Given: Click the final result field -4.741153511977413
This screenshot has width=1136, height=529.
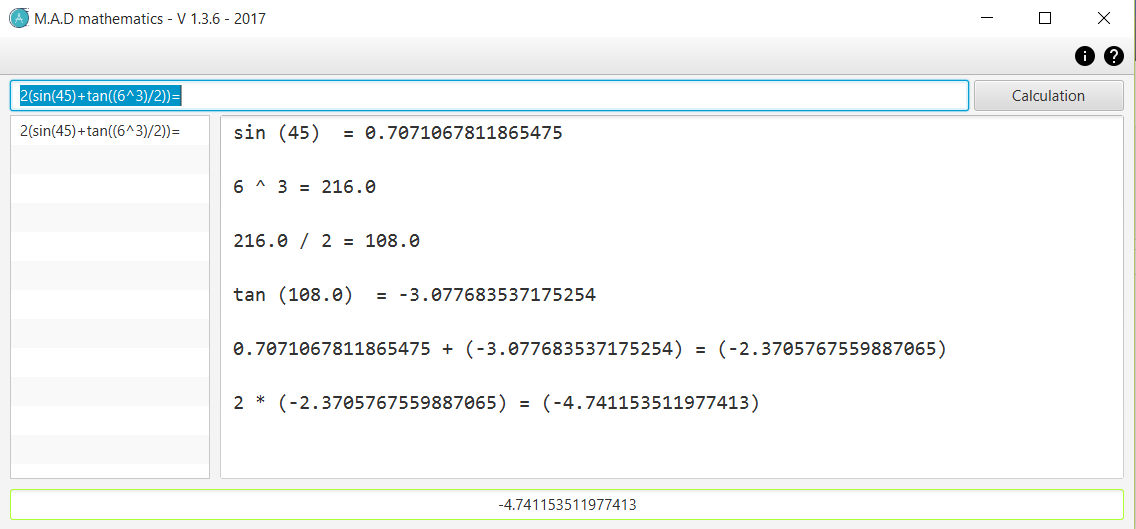Looking at the screenshot, I should (x=567, y=504).
